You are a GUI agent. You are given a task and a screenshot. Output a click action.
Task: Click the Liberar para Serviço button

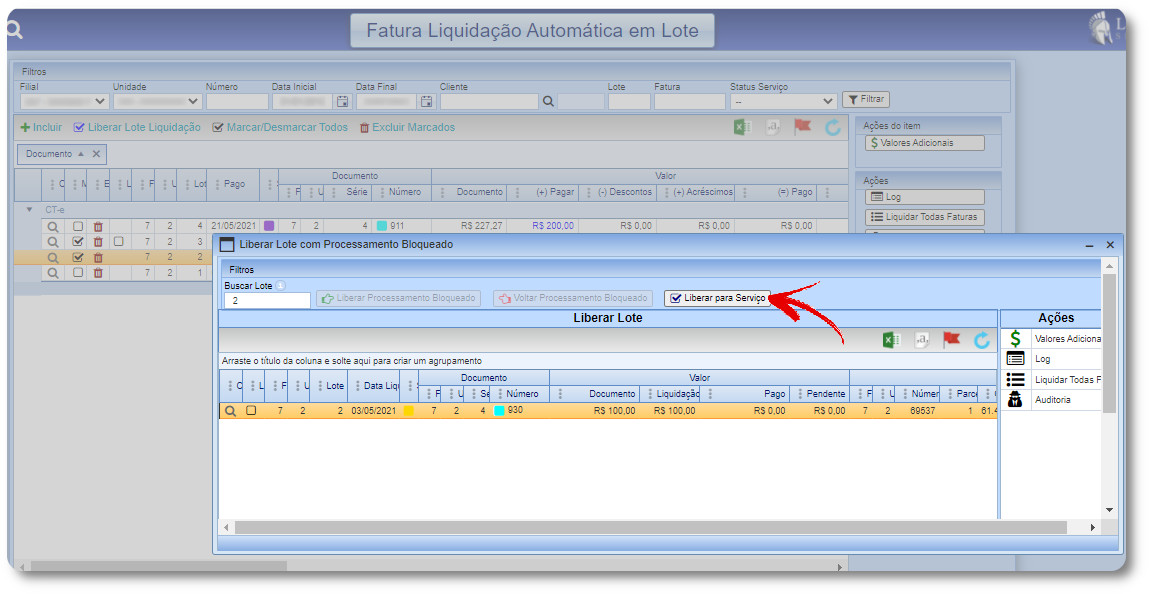(x=717, y=298)
